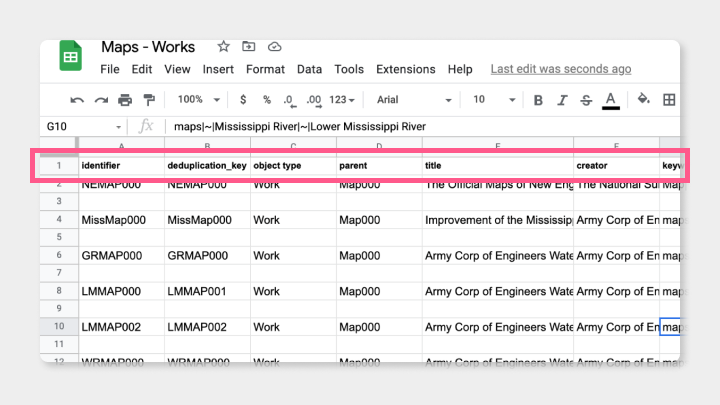Select the creator header cell
The height and width of the screenshot is (405, 720).
[616, 166]
